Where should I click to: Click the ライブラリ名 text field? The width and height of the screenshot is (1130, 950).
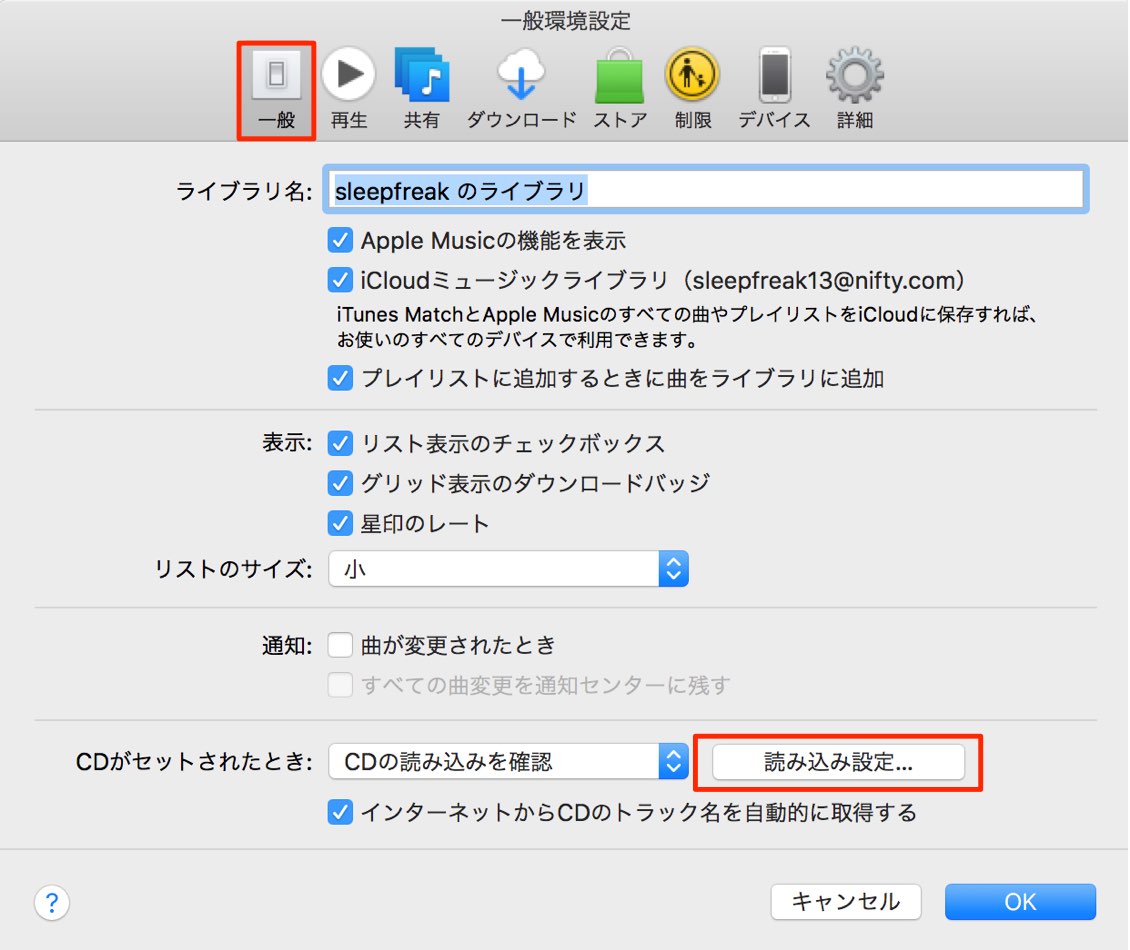pos(706,190)
